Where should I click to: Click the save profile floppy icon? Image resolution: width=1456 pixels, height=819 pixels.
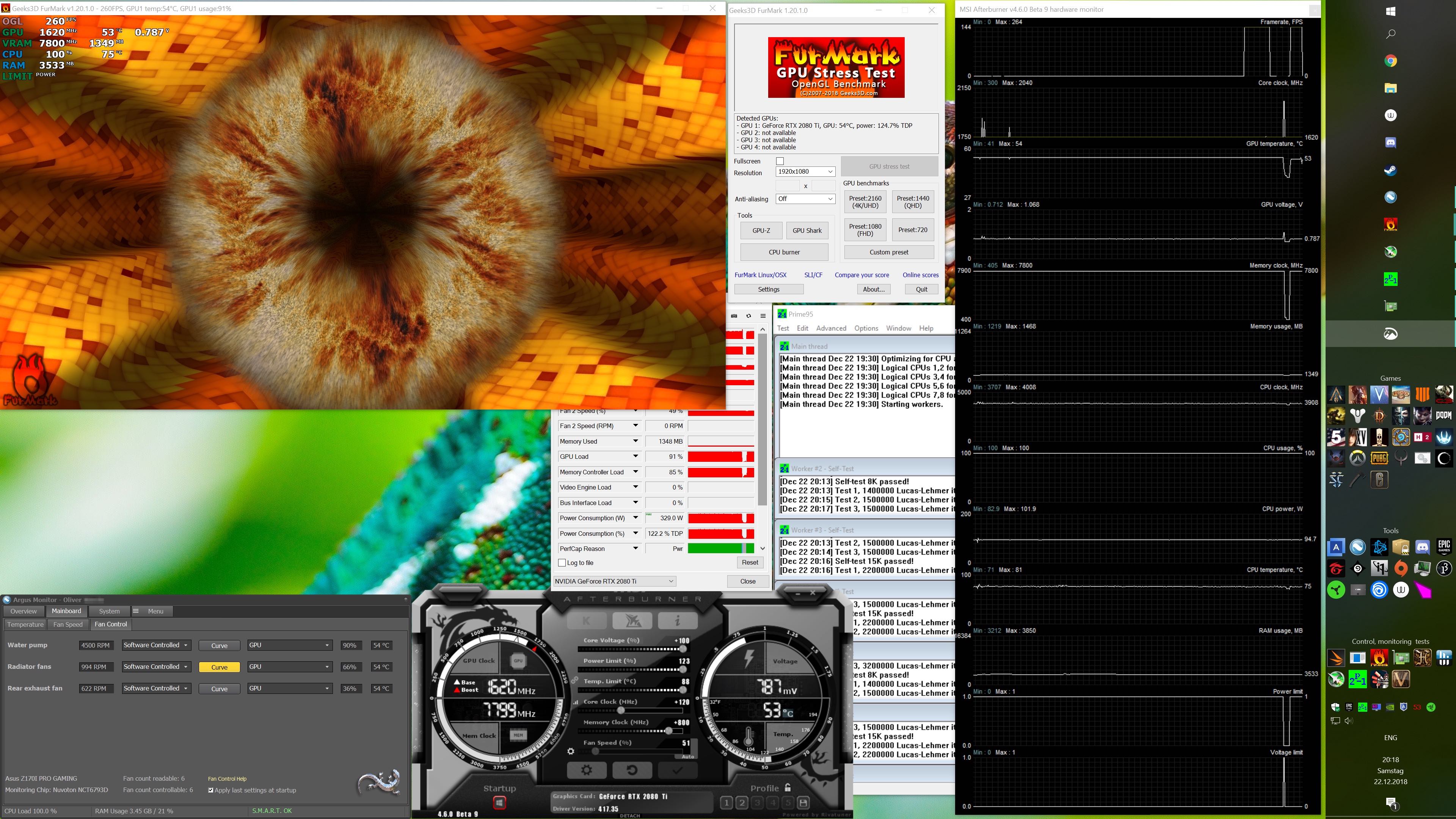tap(803, 802)
